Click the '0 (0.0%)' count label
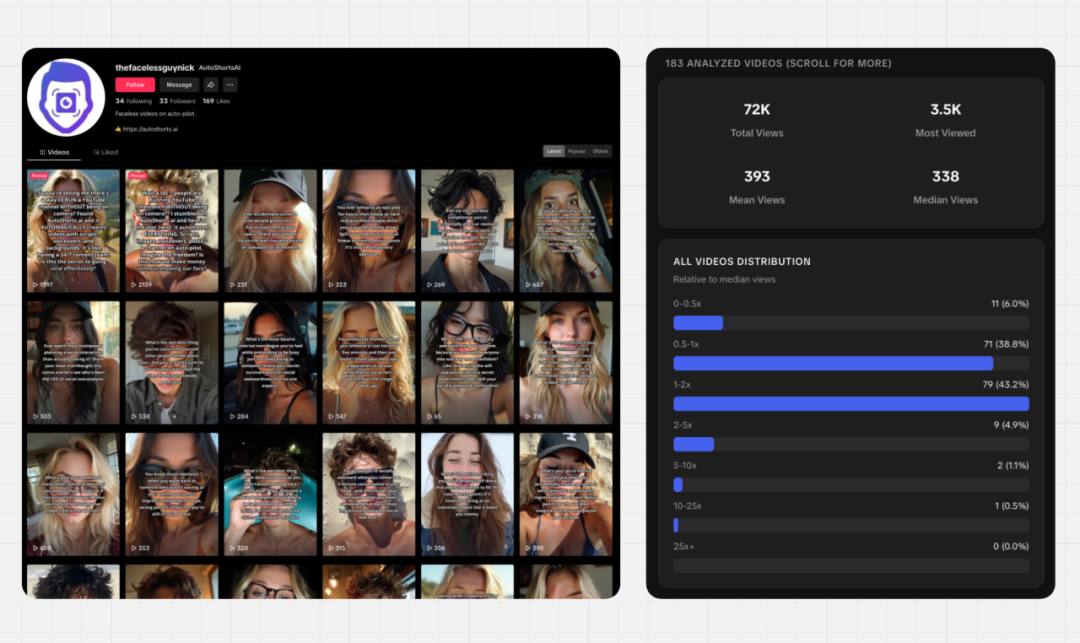 point(1011,547)
